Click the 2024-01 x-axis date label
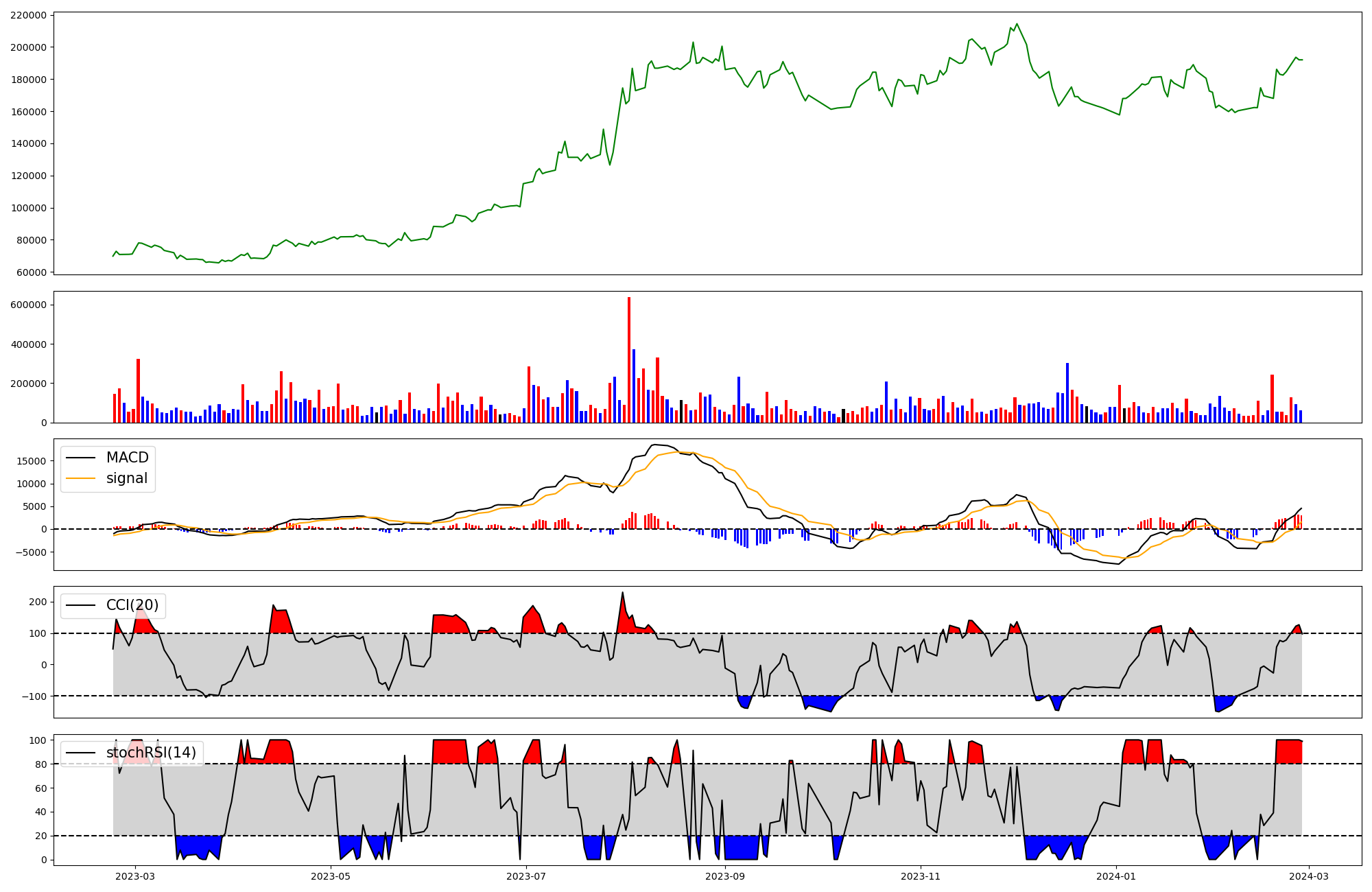 (x=1117, y=876)
